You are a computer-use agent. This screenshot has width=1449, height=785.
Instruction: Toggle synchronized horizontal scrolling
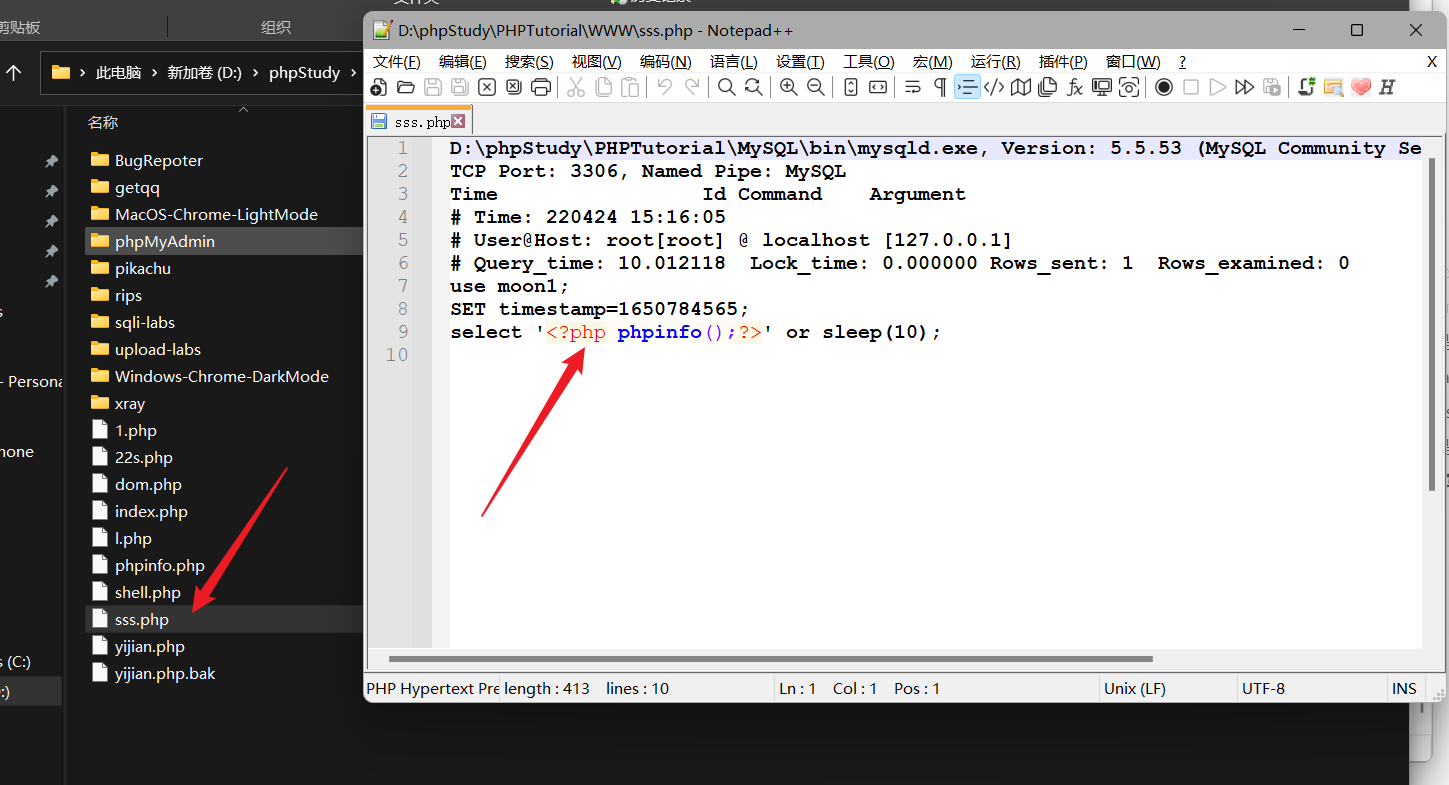coord(877,87)
